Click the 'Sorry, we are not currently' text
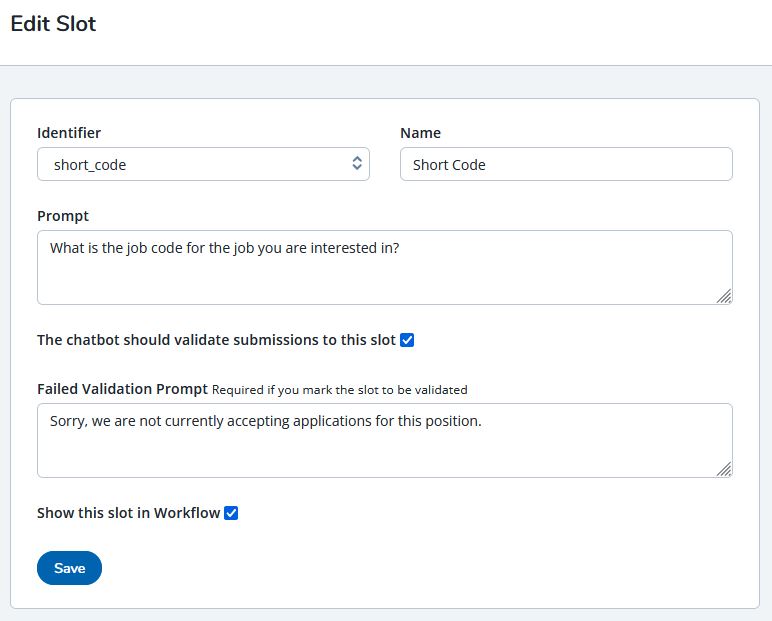 point(266,421)
